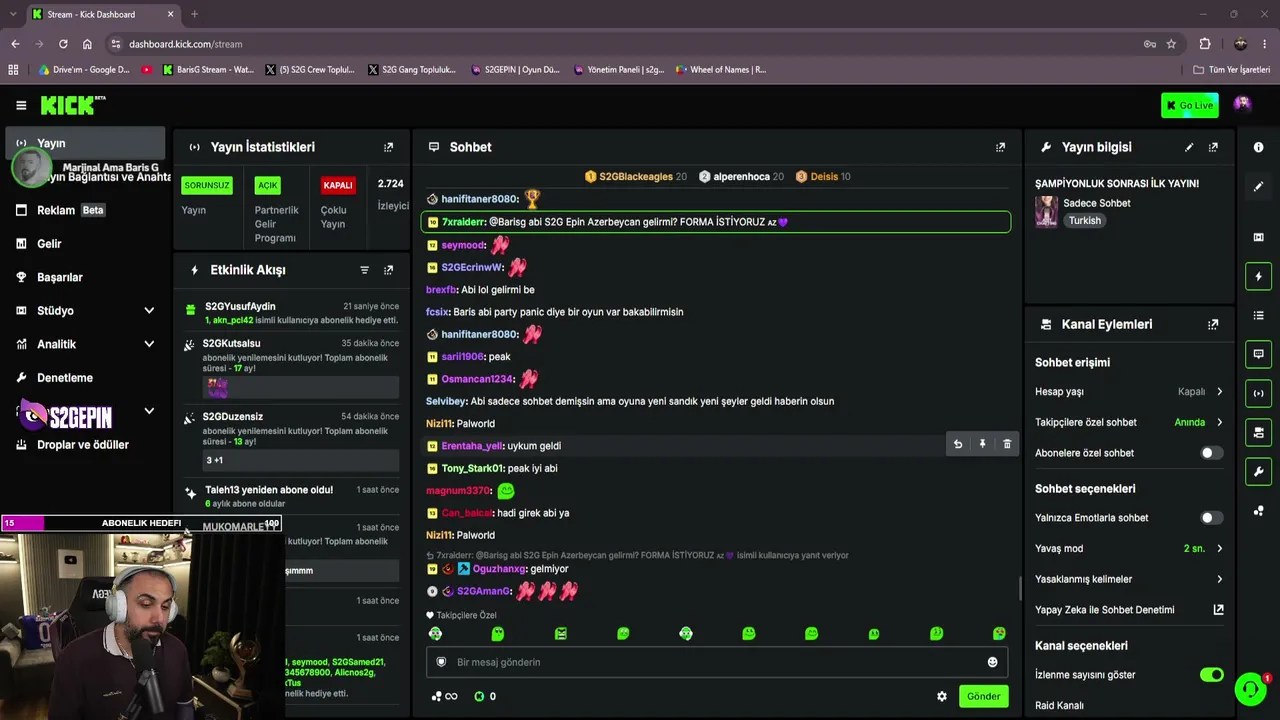
Task: Click the Gönder send button
Action: 983,696
